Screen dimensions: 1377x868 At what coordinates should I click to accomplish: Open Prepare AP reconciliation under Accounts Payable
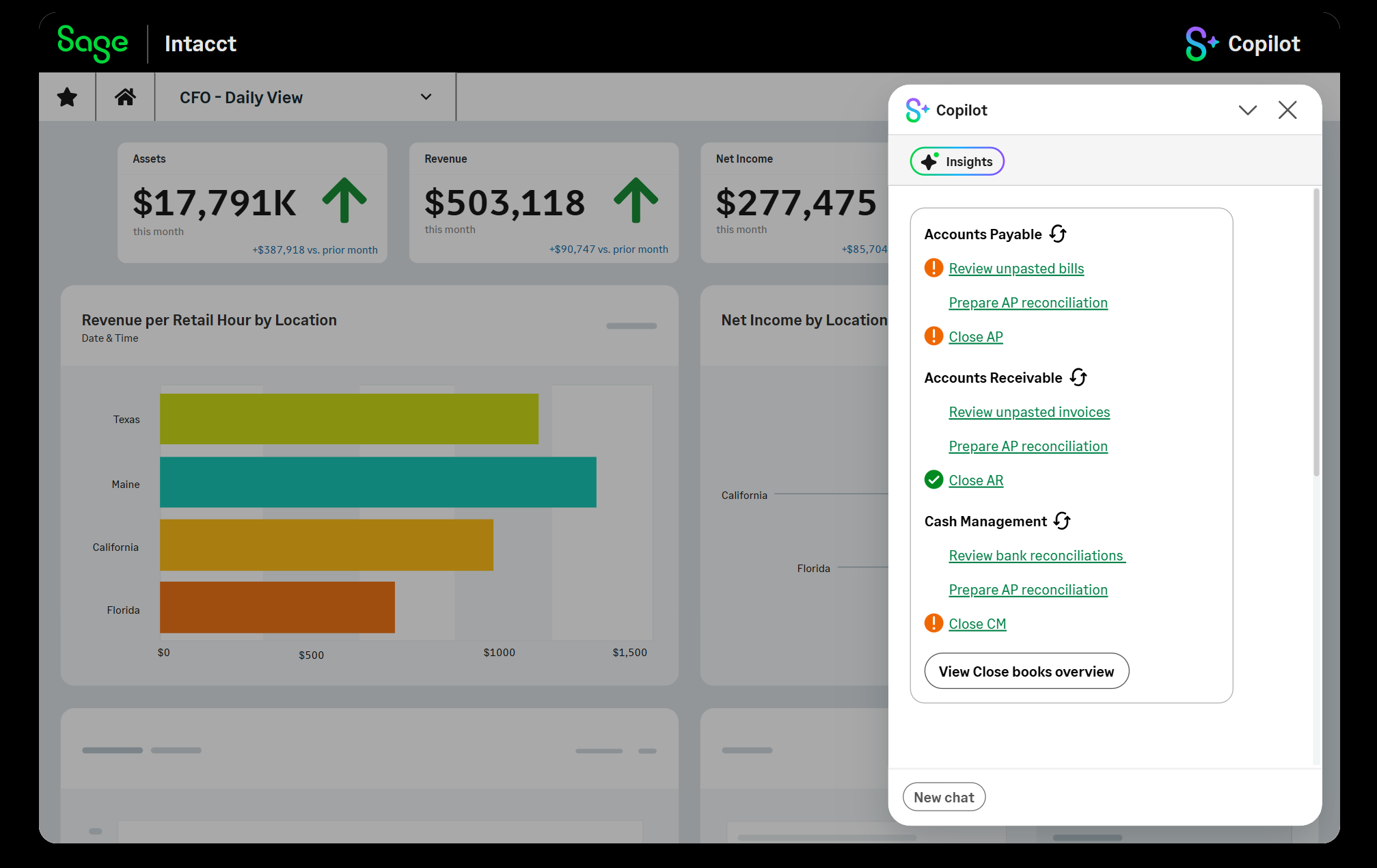pos(1028,303)
